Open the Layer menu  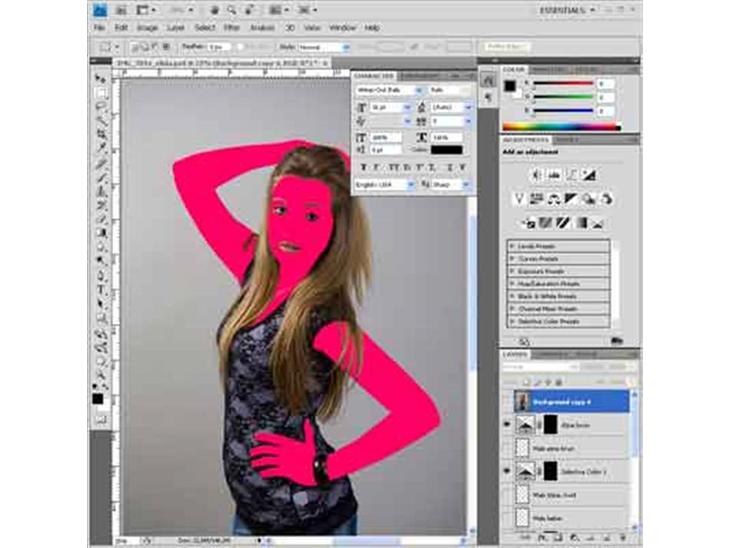point(176,28)
